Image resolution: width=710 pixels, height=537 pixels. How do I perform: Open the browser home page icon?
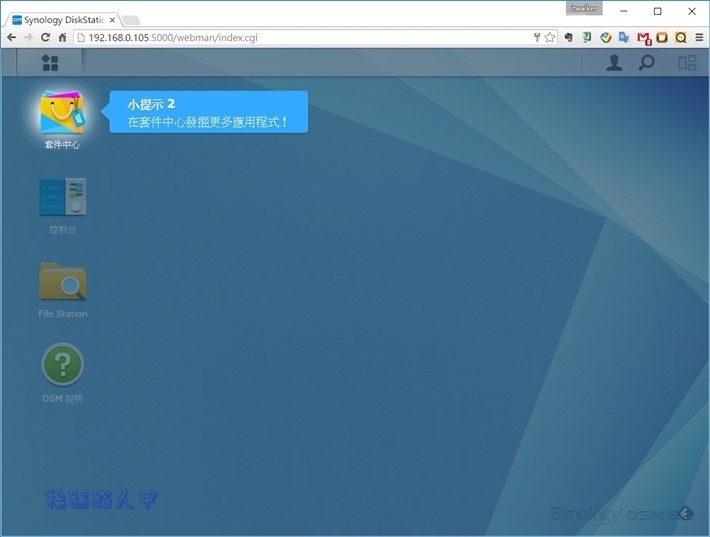tap(62, 38)
